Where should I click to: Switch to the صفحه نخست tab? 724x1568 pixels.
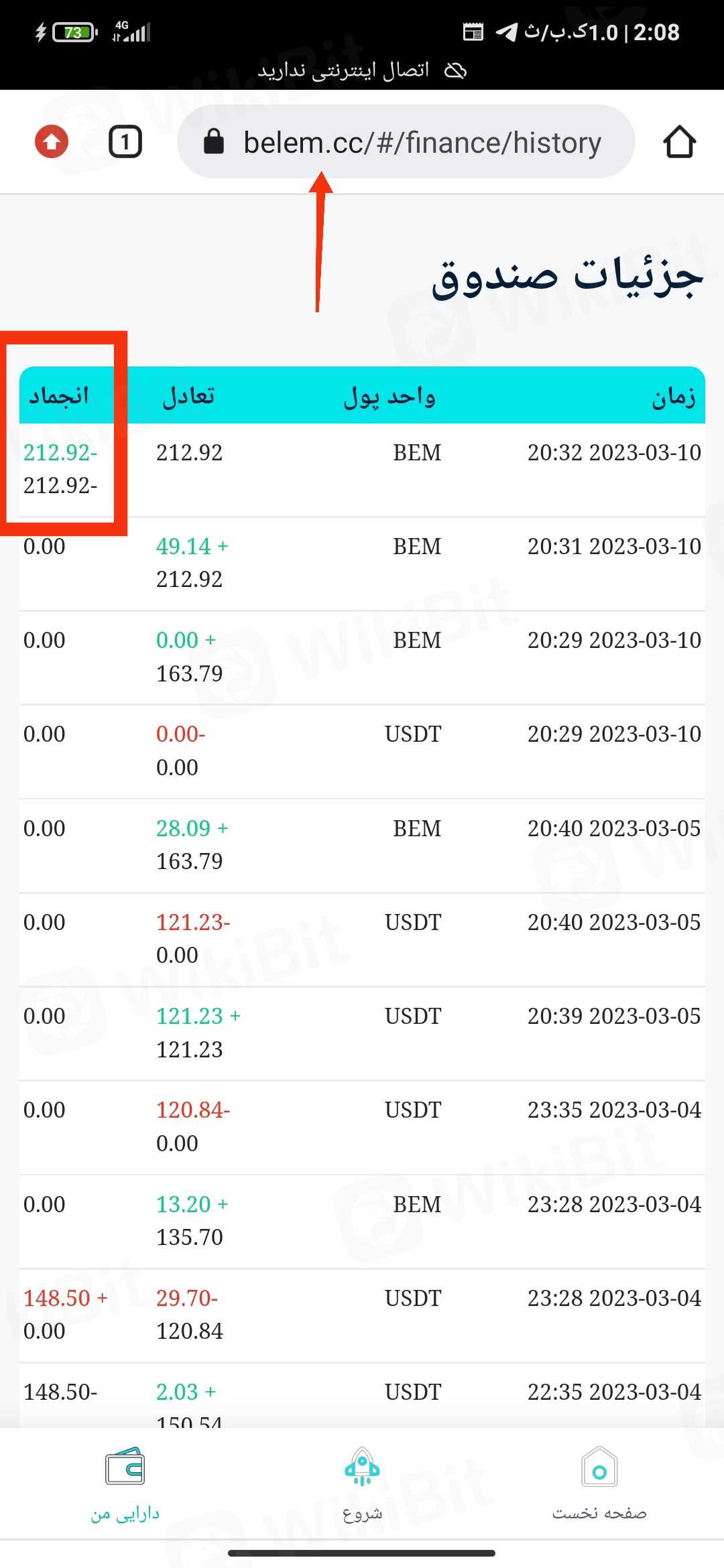(599, 1513)
